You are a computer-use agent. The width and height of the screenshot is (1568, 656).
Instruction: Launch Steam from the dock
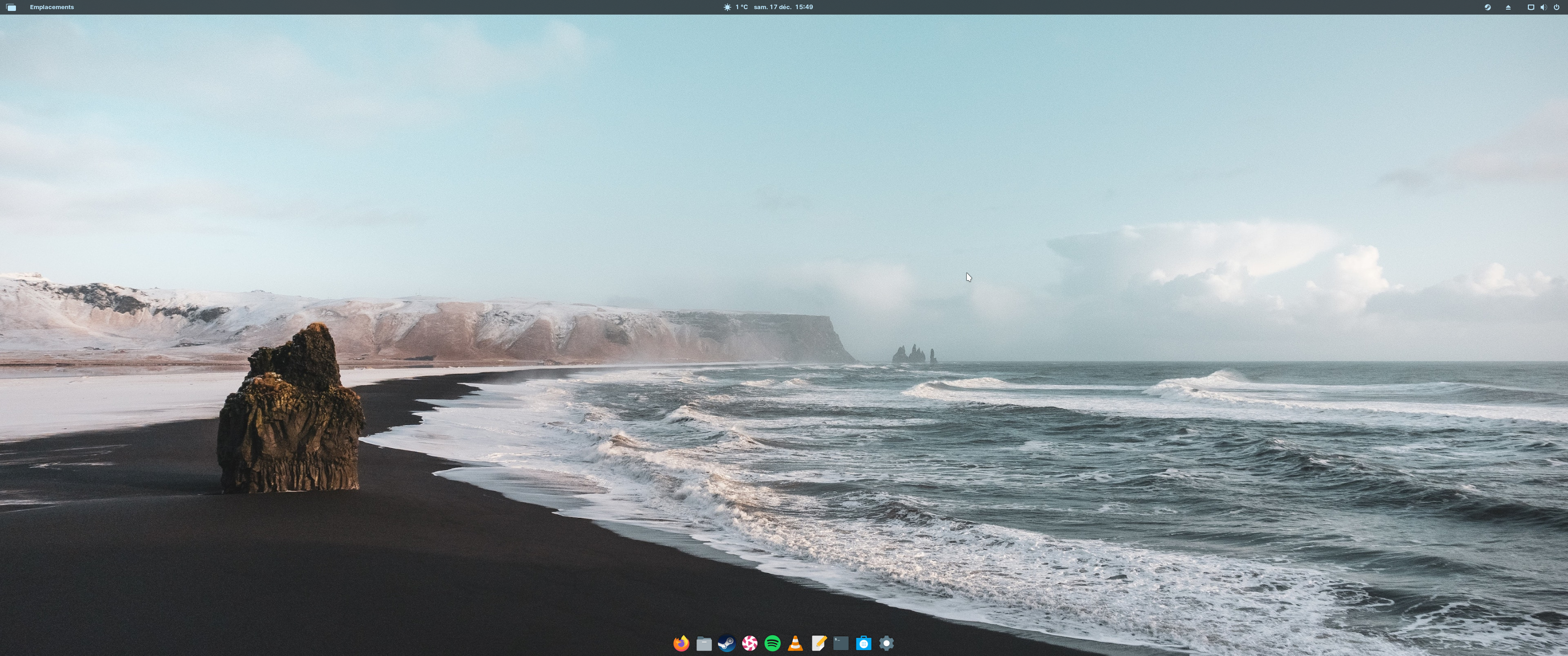tap(727, 643)
